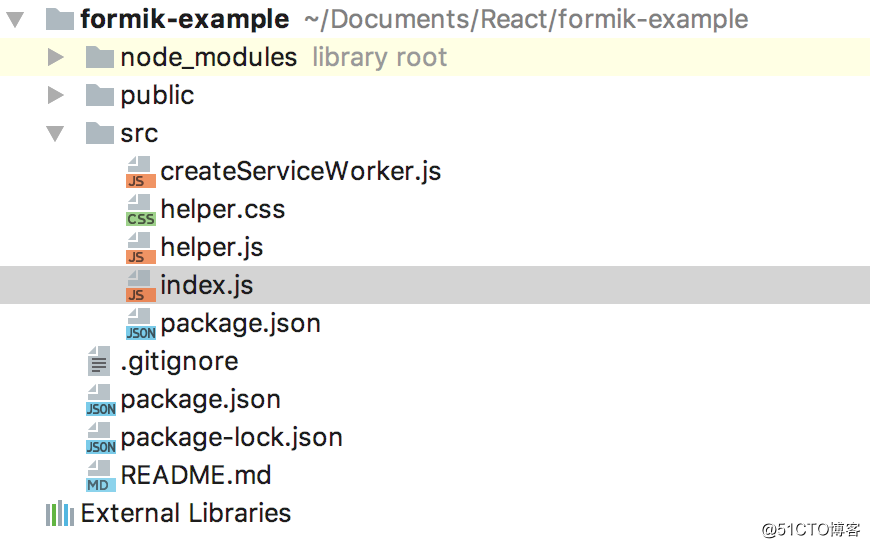870x548 pixels.
Task: Click the JSON icon of package.json inside src
Action: (x=140, y=324)
